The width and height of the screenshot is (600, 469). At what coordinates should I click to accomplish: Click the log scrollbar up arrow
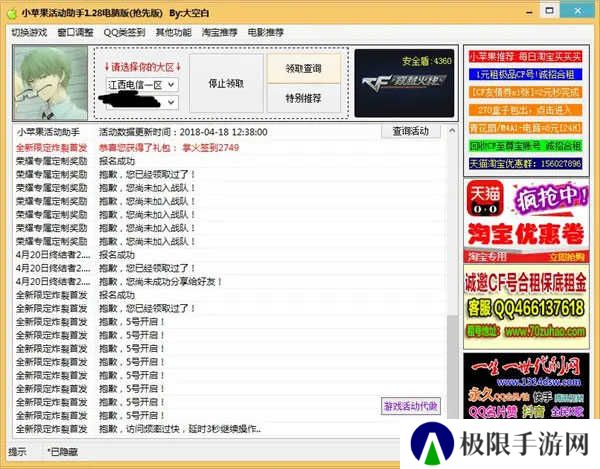pyautogui.click(x=452, y=130)
